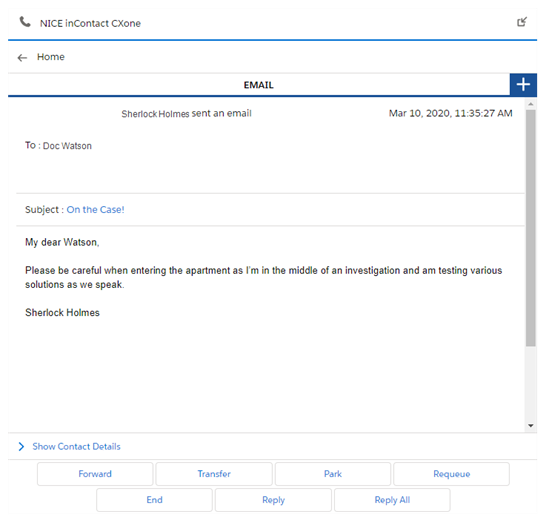
Task: Click the Reply button
Action: click(x=273, y=500)
